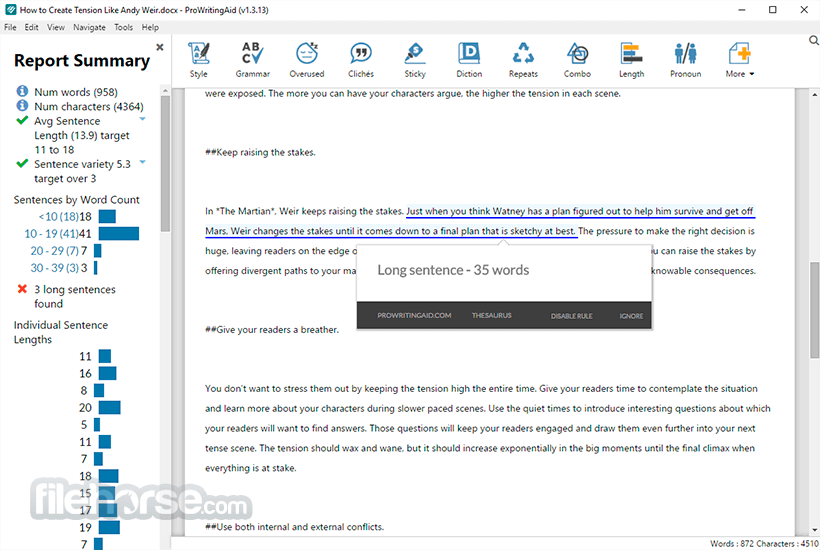Expand the More reports dropdown
The image size is (820, 550).
(740, 60)
